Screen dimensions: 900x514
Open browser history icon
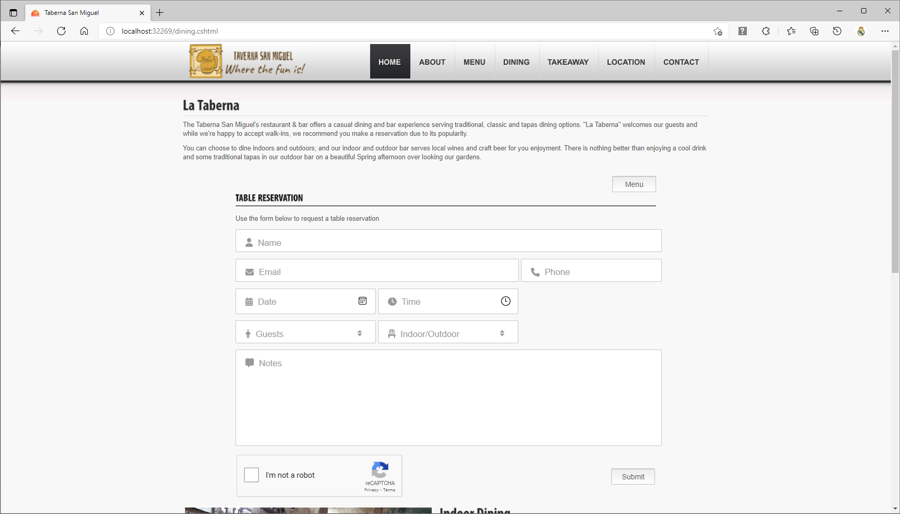837,31
